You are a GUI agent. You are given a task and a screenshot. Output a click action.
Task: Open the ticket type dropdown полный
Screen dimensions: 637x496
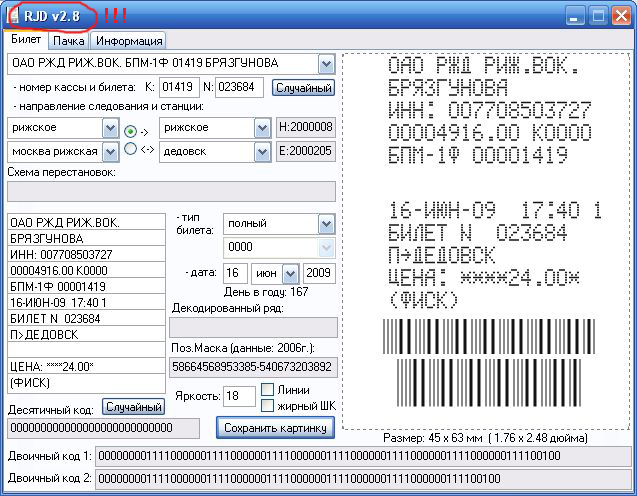[x=327, y=224]
